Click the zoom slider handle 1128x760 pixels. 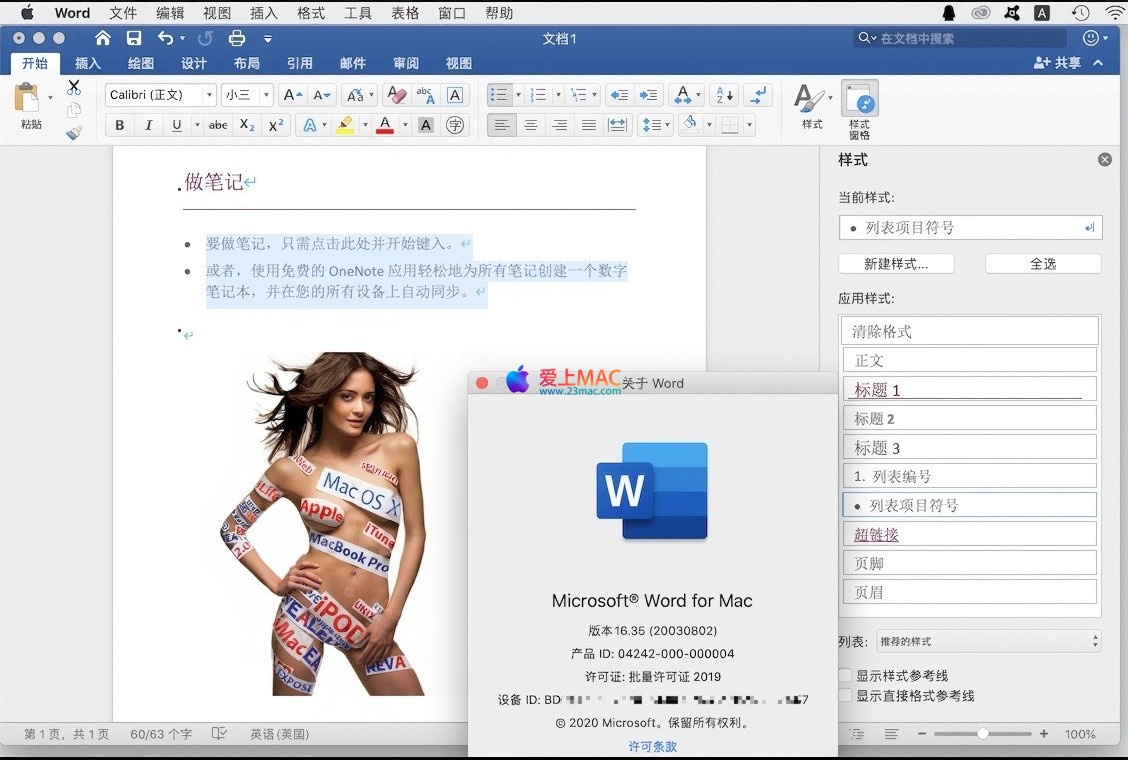coord(983,734)
